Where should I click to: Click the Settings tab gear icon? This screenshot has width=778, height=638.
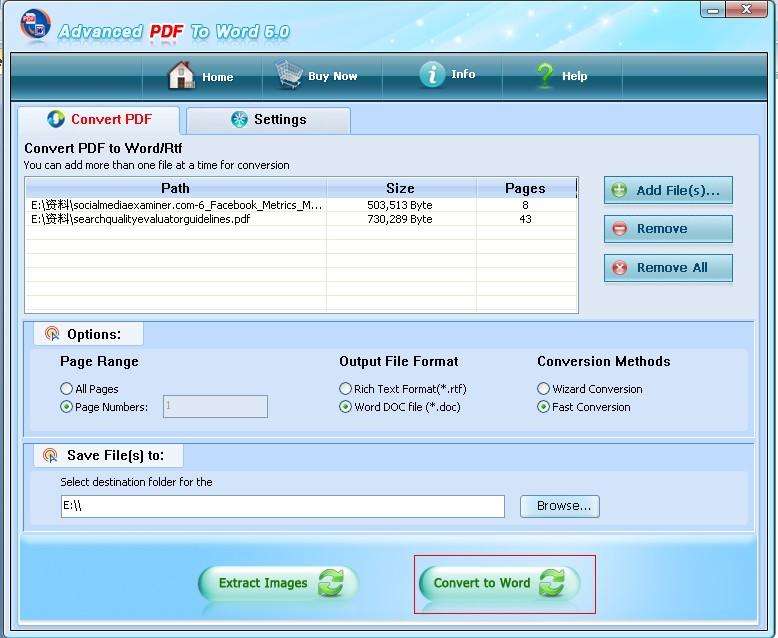[x=239, y=120]
